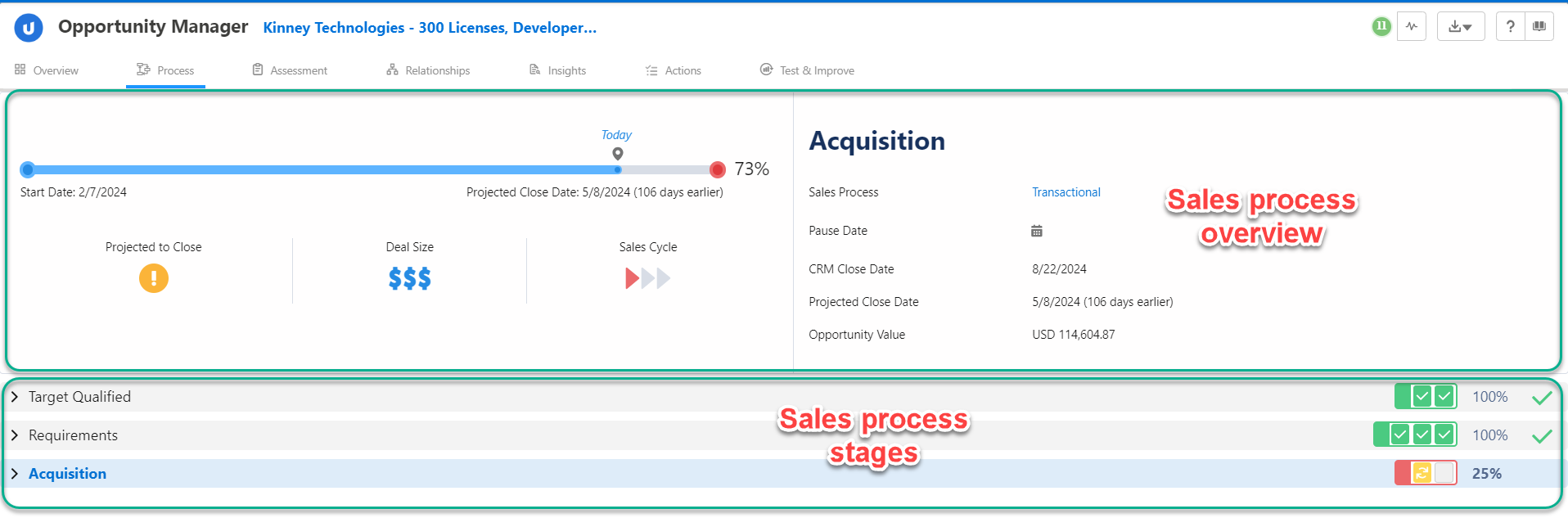Click the activity pulse icon button
1568x518 pixels.
tap(1412, 26)
